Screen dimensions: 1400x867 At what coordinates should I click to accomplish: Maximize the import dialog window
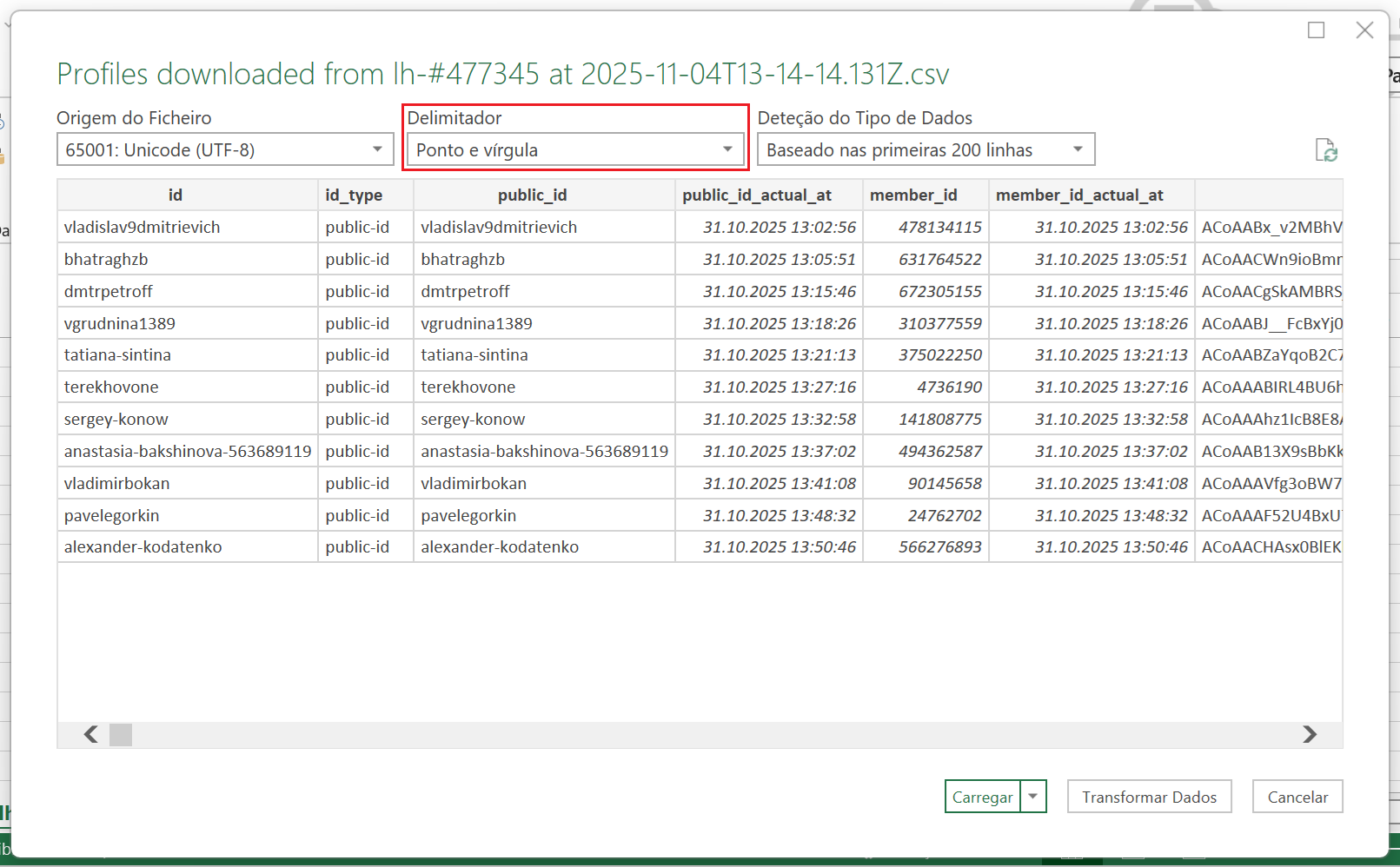click(x=1316, y=30)
